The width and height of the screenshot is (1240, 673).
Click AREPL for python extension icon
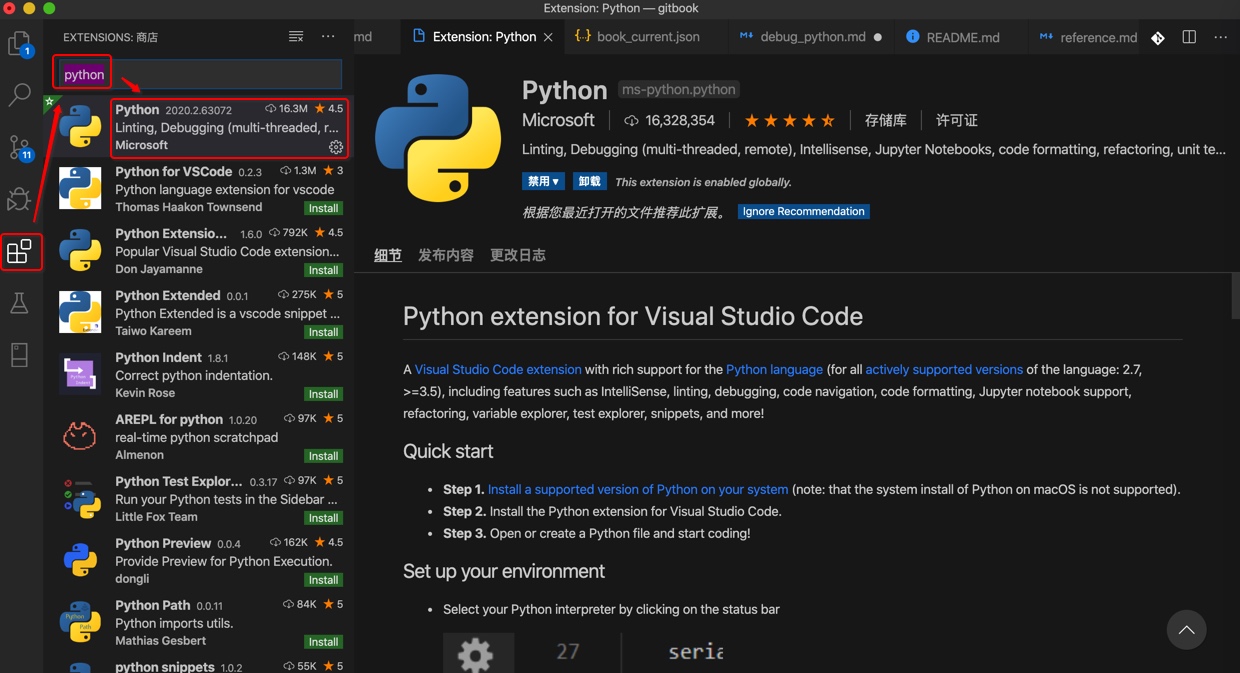(80, 436)
